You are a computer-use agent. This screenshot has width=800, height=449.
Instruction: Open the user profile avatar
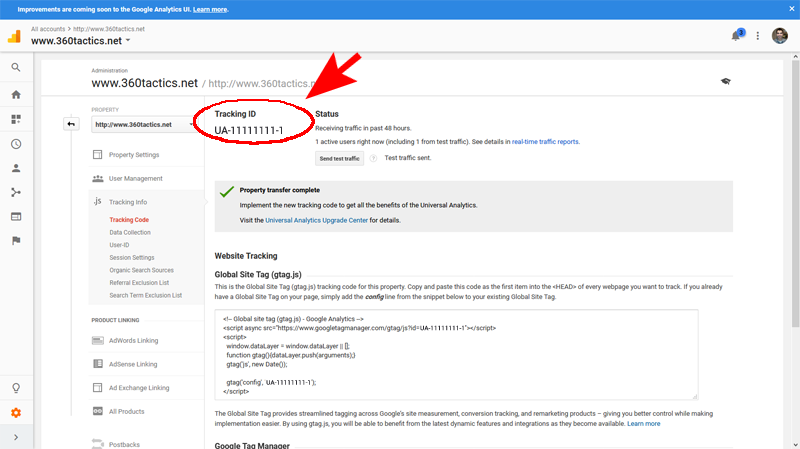[780, 36]
